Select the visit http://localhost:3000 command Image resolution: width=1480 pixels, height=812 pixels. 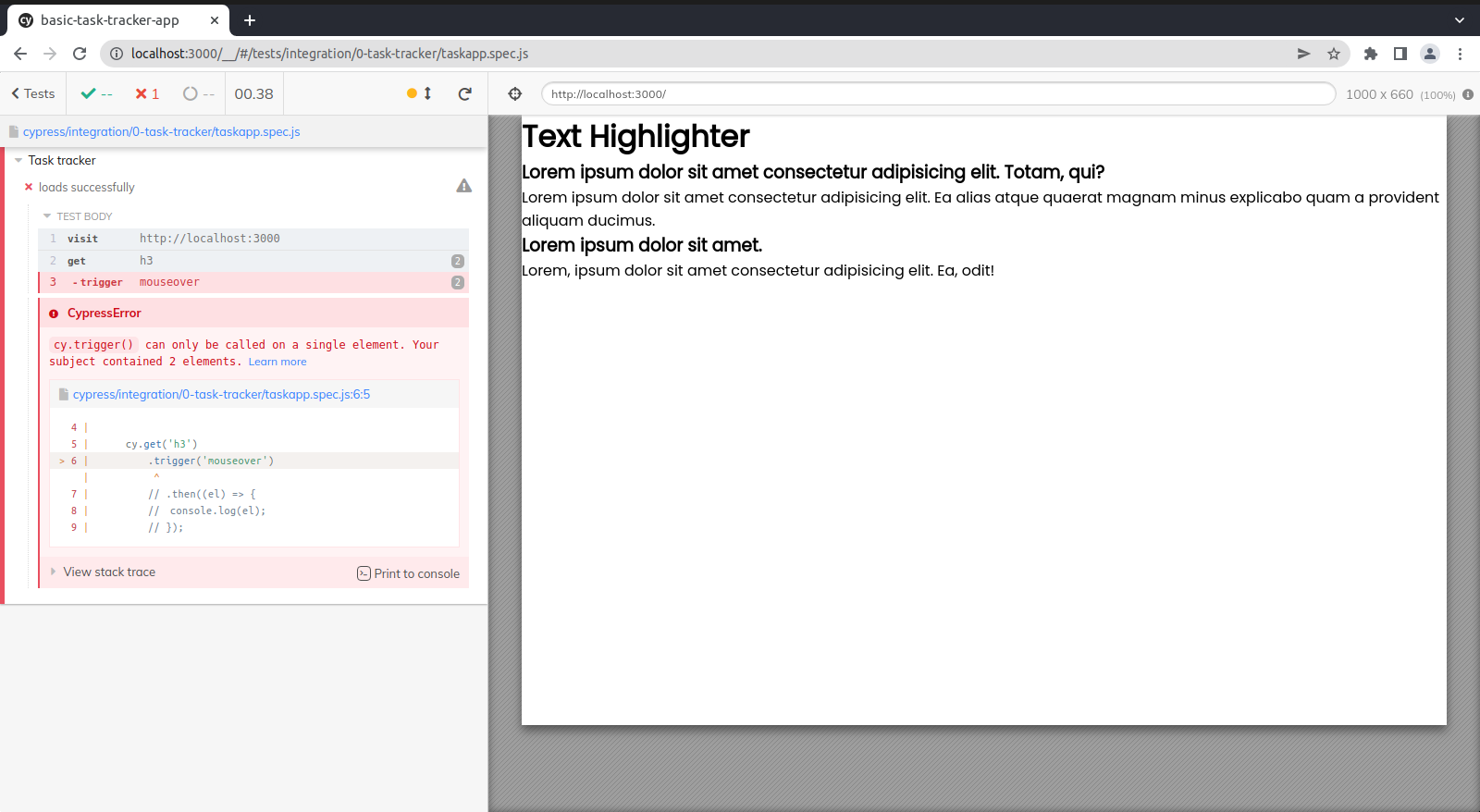pyautogui.click(x=253, y=239)
